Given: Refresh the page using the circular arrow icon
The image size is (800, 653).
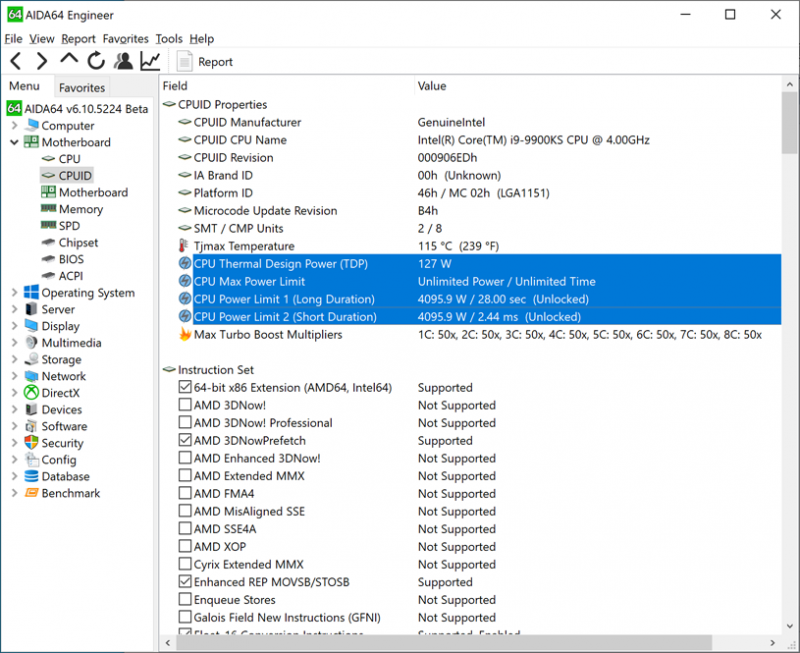Looking at the screenshot, I should (x=96, y=61).
